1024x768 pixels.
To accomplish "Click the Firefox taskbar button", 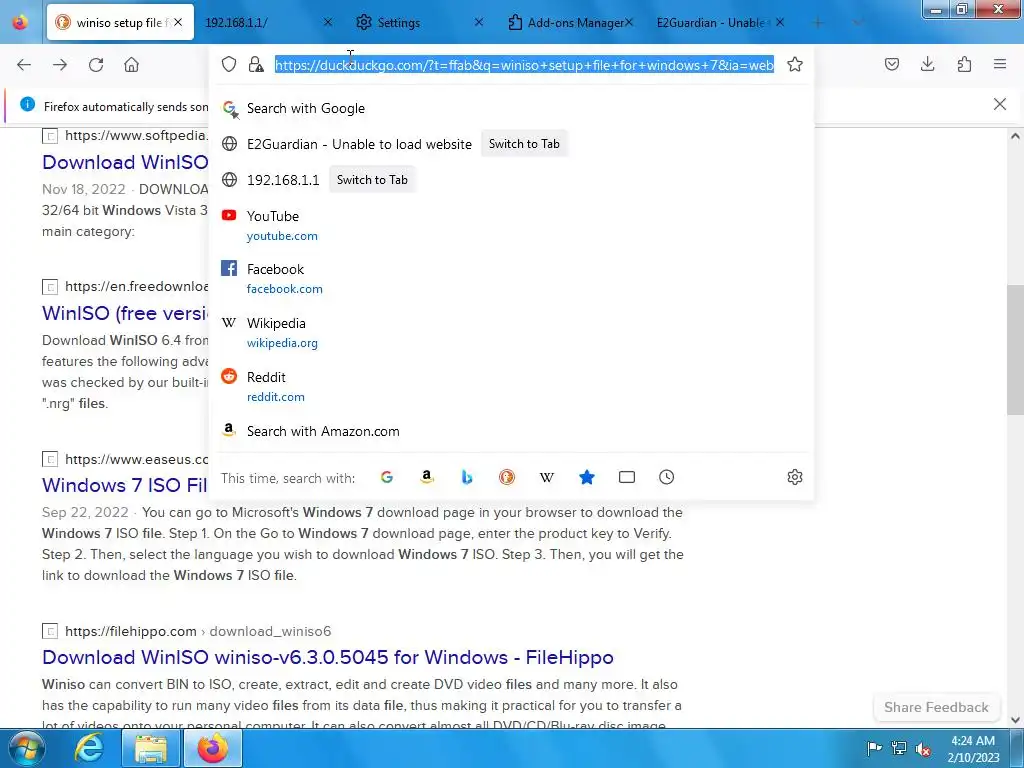I will pyautogui.click(x=213, y=748).
